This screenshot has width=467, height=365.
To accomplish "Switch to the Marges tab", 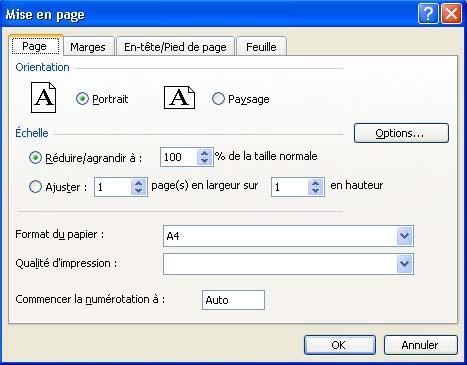I will (x=88, y=47).
